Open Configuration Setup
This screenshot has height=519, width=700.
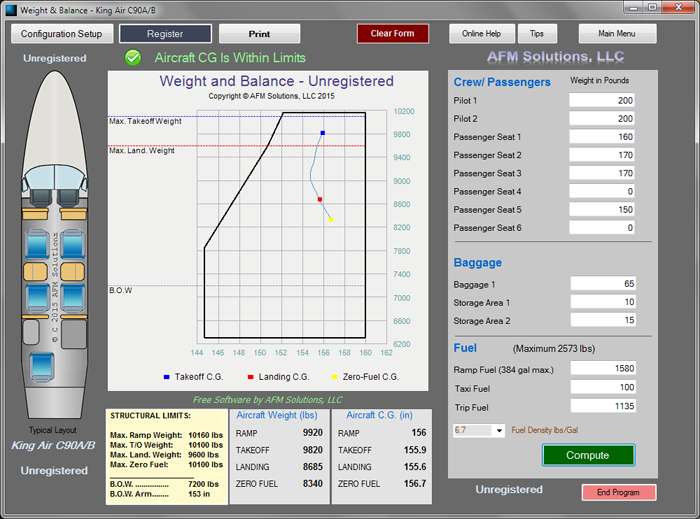[x=62, y=34]
